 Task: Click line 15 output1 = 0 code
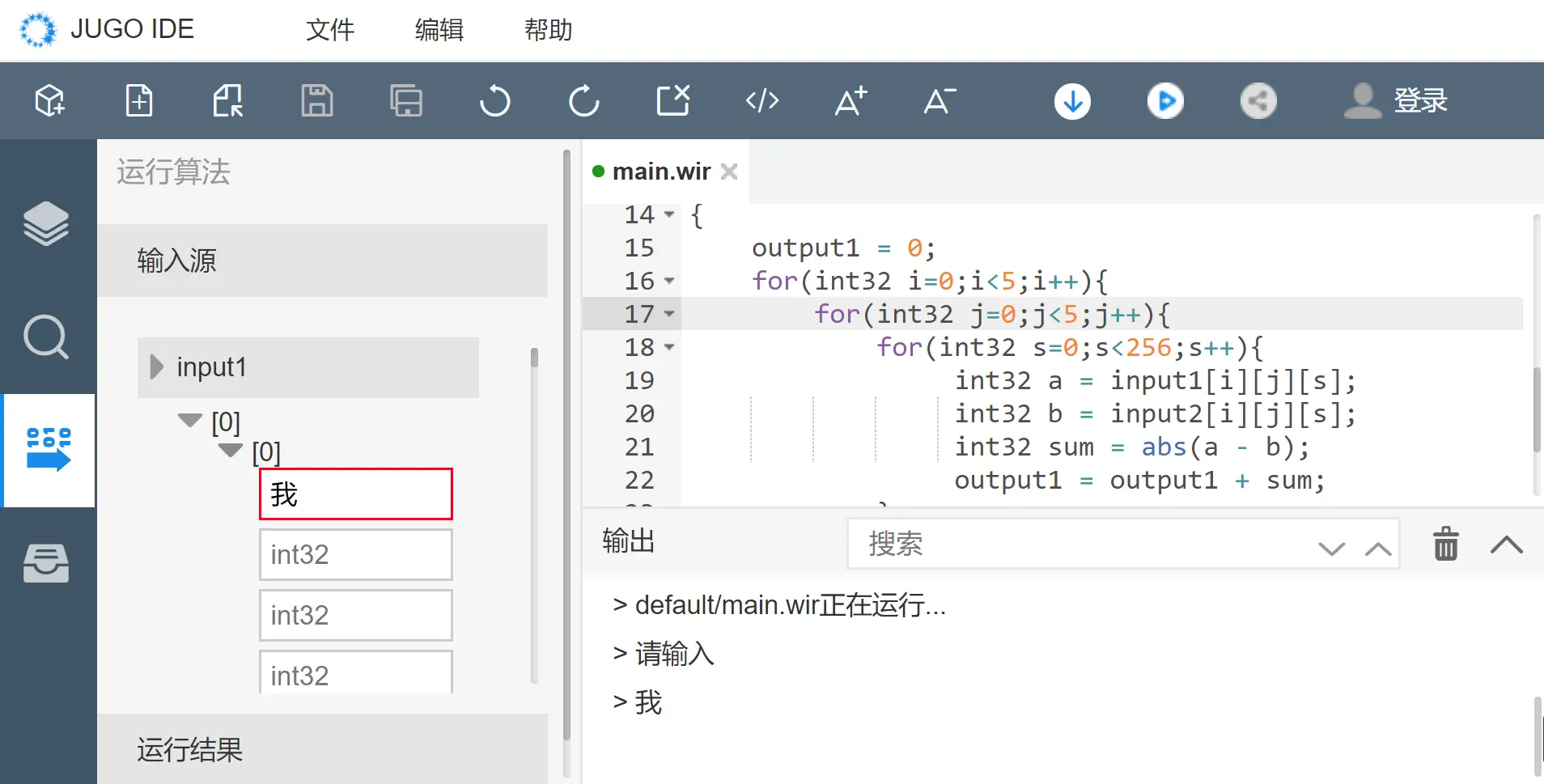(843, 248)
